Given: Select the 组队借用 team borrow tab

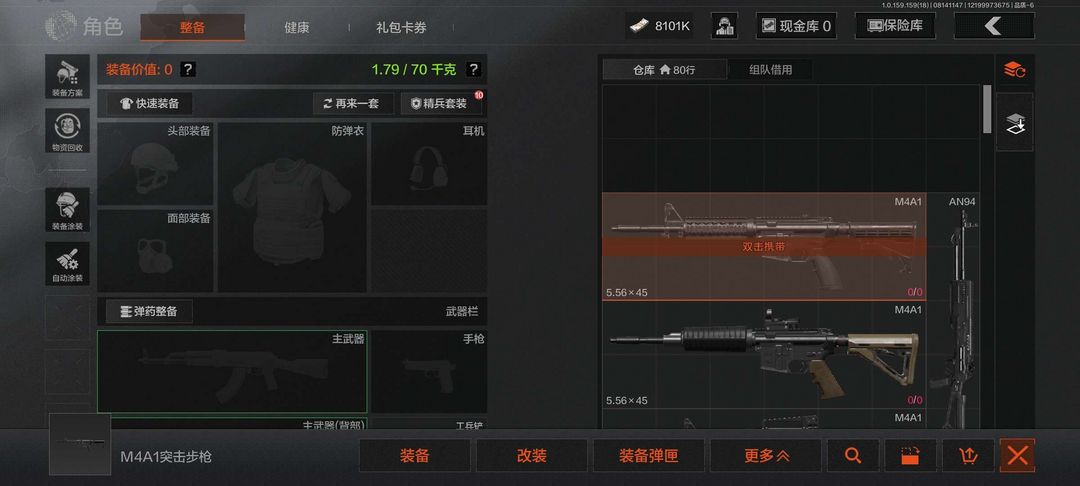Looking at the screenshot, I should pos(771,70).
